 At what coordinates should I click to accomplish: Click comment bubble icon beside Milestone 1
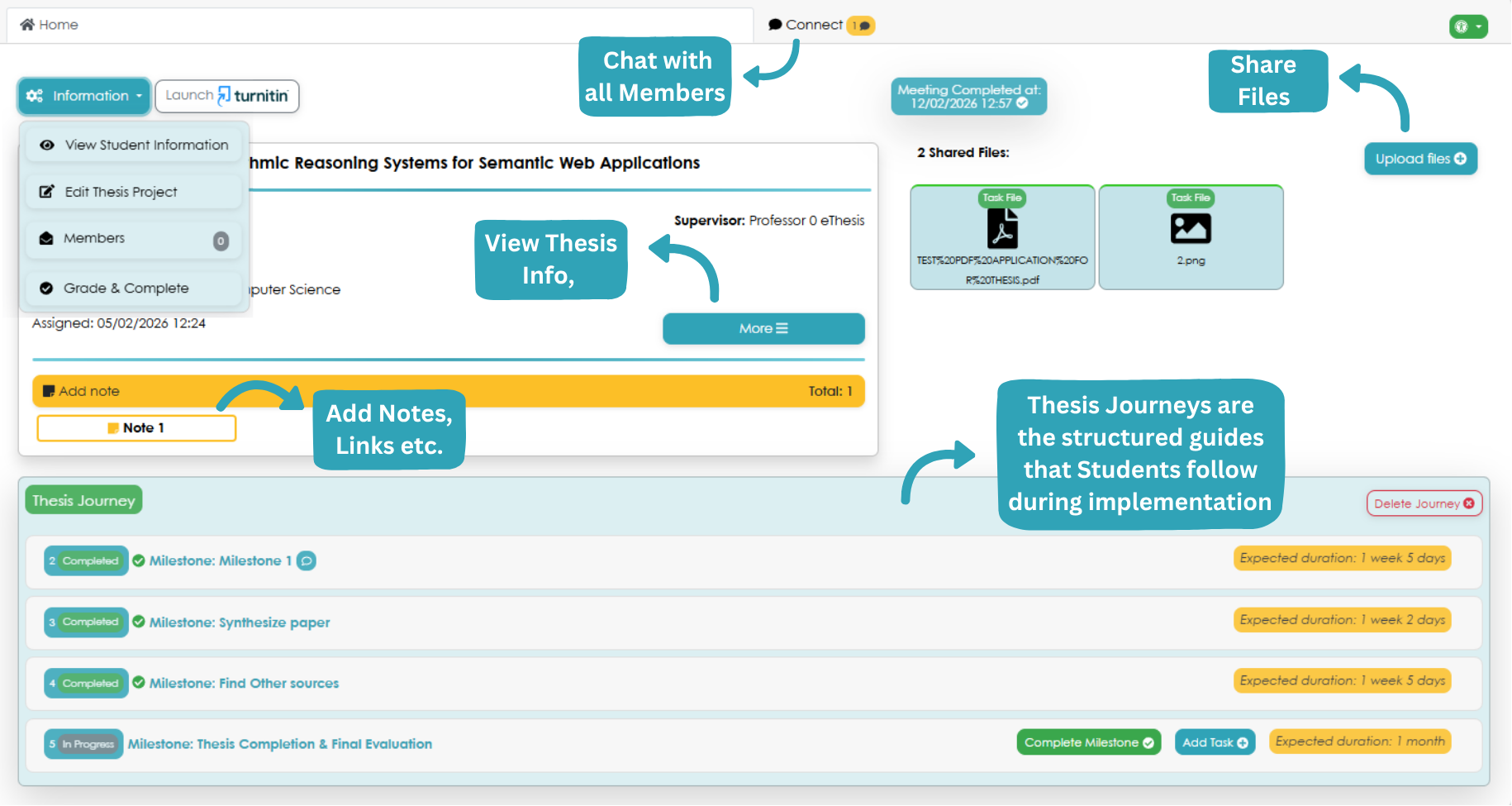tap(307, 560)
